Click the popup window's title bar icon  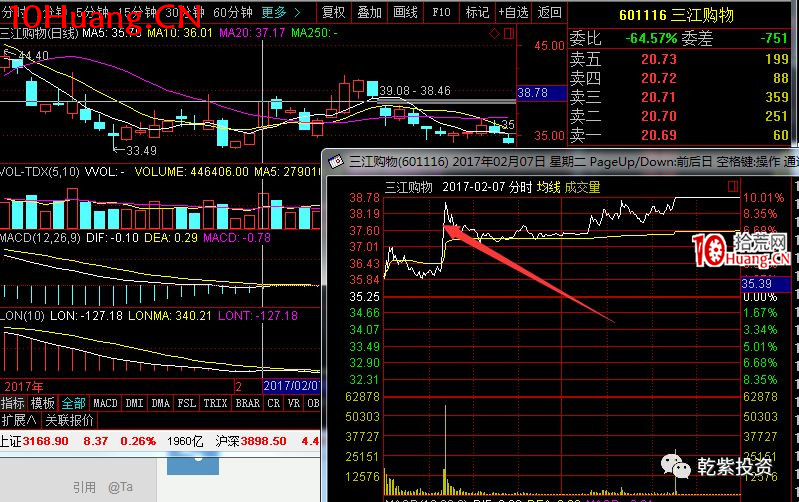[336, 162]
